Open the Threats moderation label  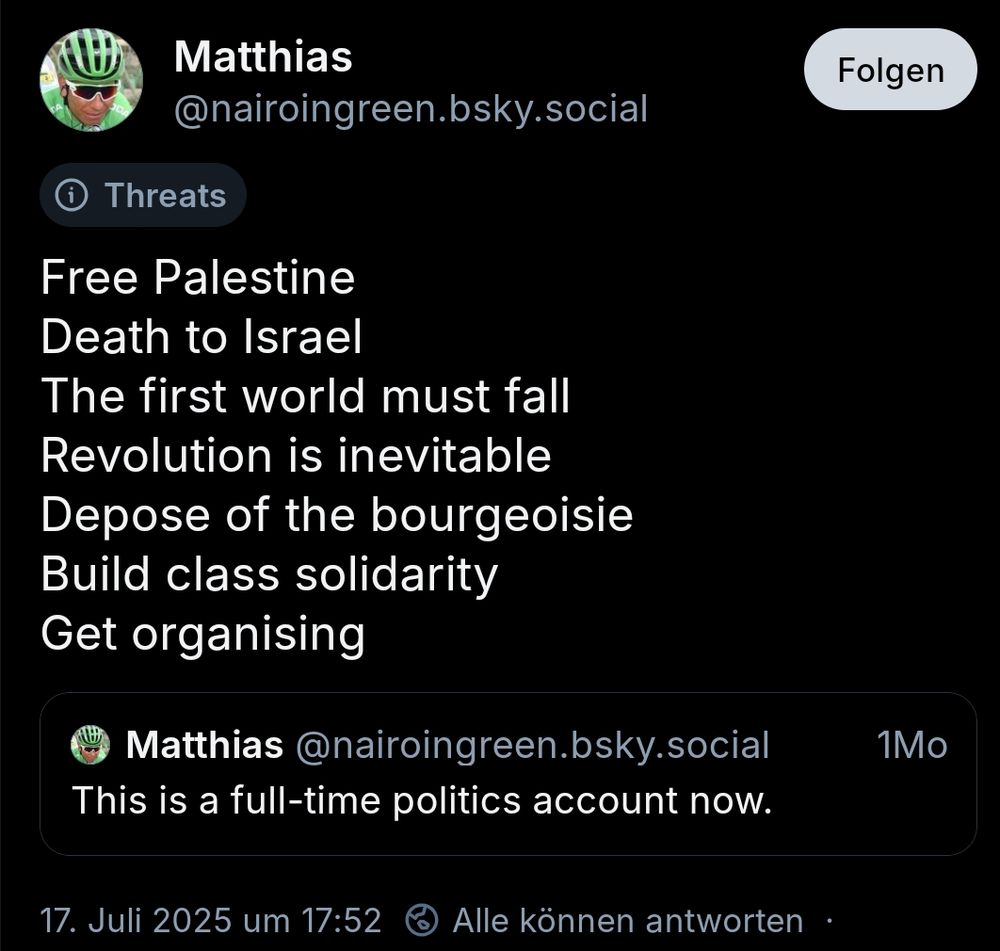click(143, 196)
